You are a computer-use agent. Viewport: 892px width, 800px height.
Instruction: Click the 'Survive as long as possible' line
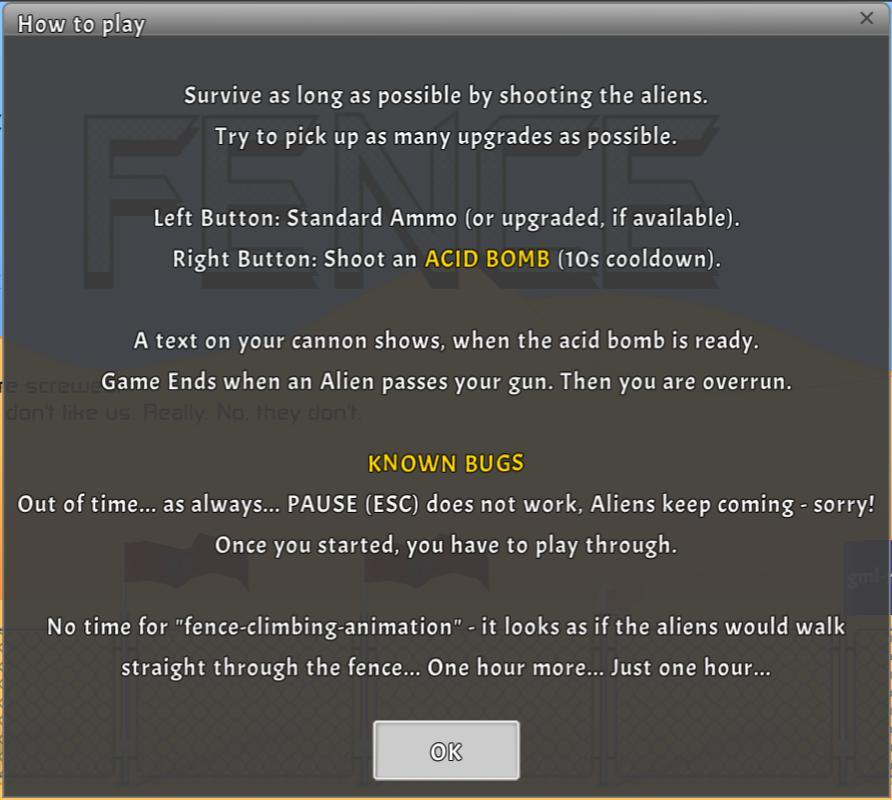coord(446,96)
